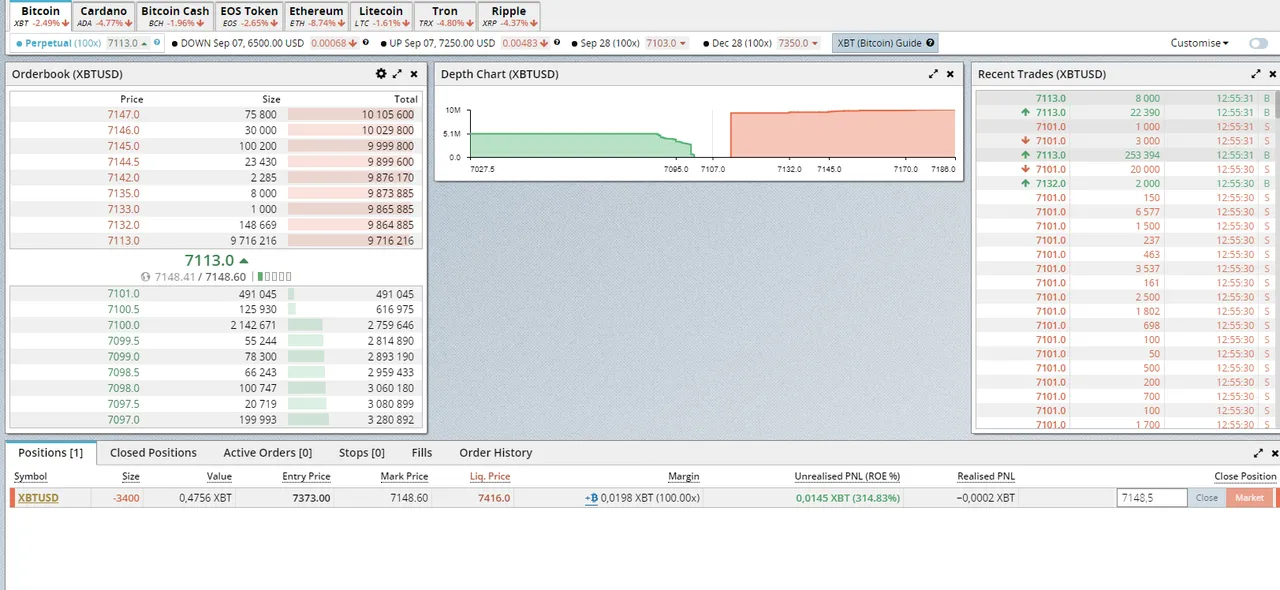The width and height of the screenshot is (1280, 590).
Task: Click the Realised PNL column header
Action: click(x=986, y=477)
